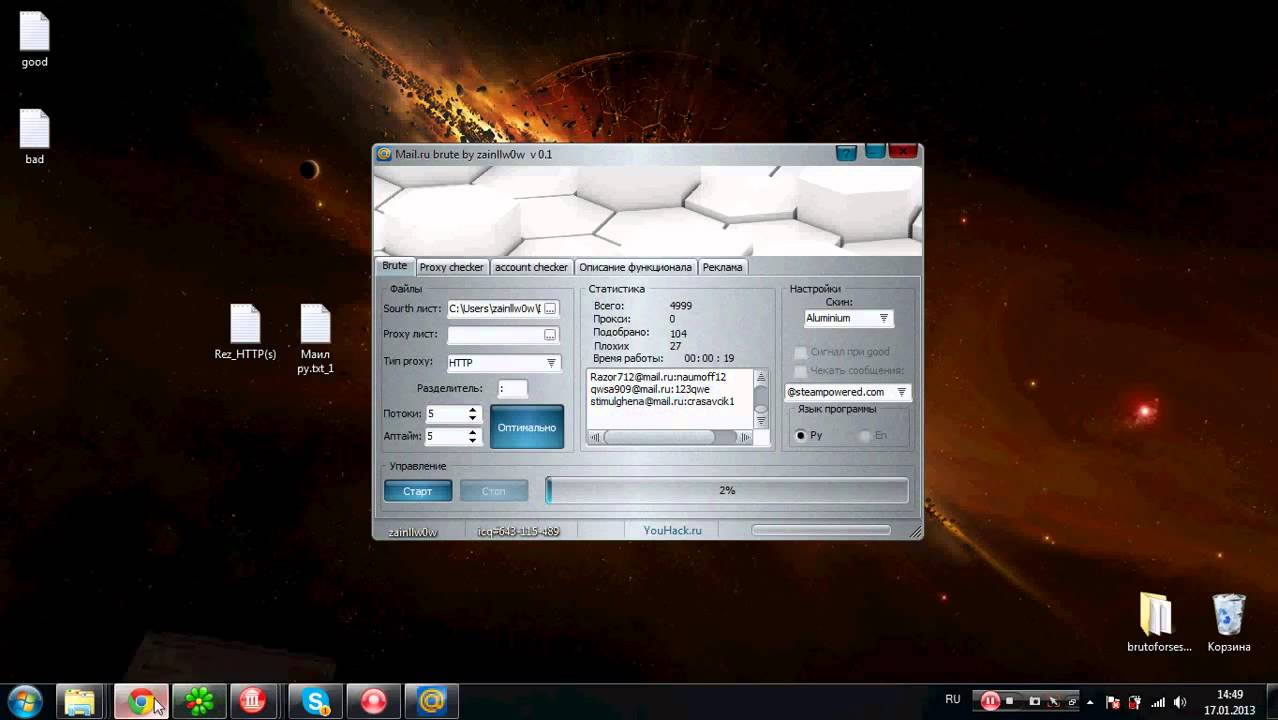Open the Action Center flag icon
This screenshot has height=720, width=1278.
click(x=1113, y=701)
